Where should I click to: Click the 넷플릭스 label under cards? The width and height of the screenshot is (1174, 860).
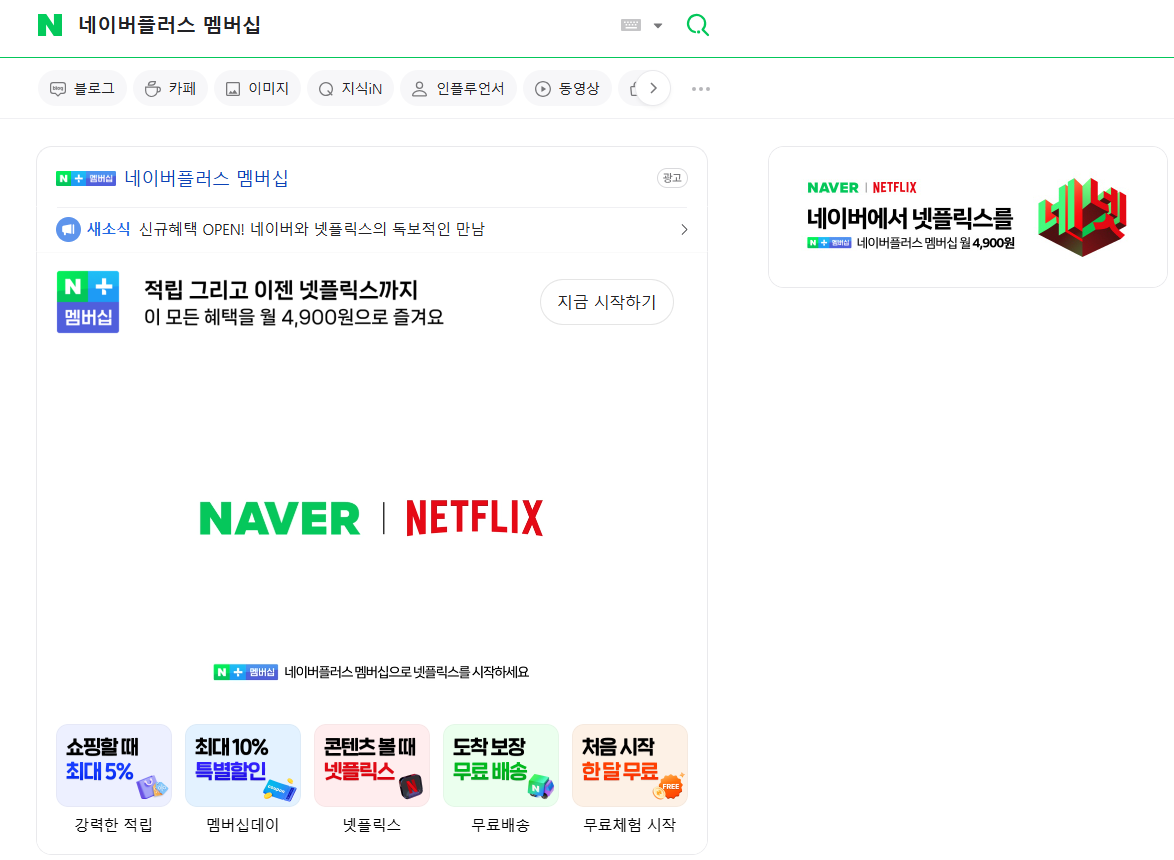pyautogui.click(x=372, y=825)
